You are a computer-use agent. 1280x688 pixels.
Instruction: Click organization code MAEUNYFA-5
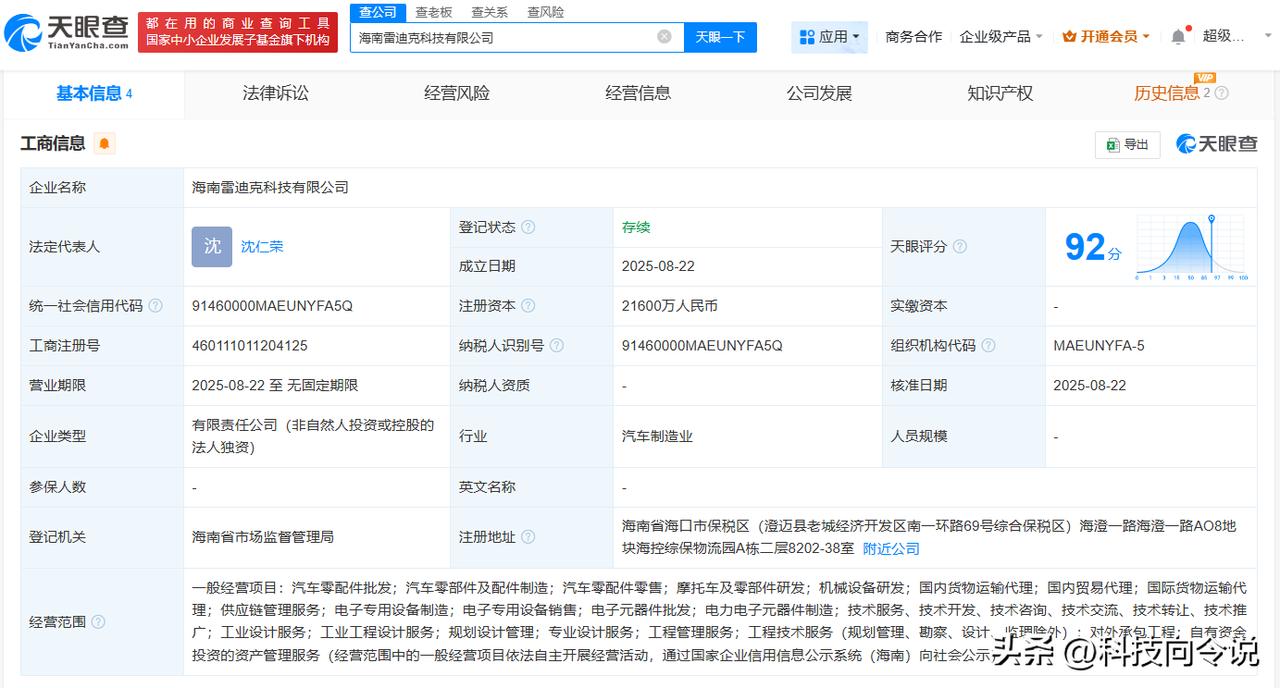[x=1099, y=345]
